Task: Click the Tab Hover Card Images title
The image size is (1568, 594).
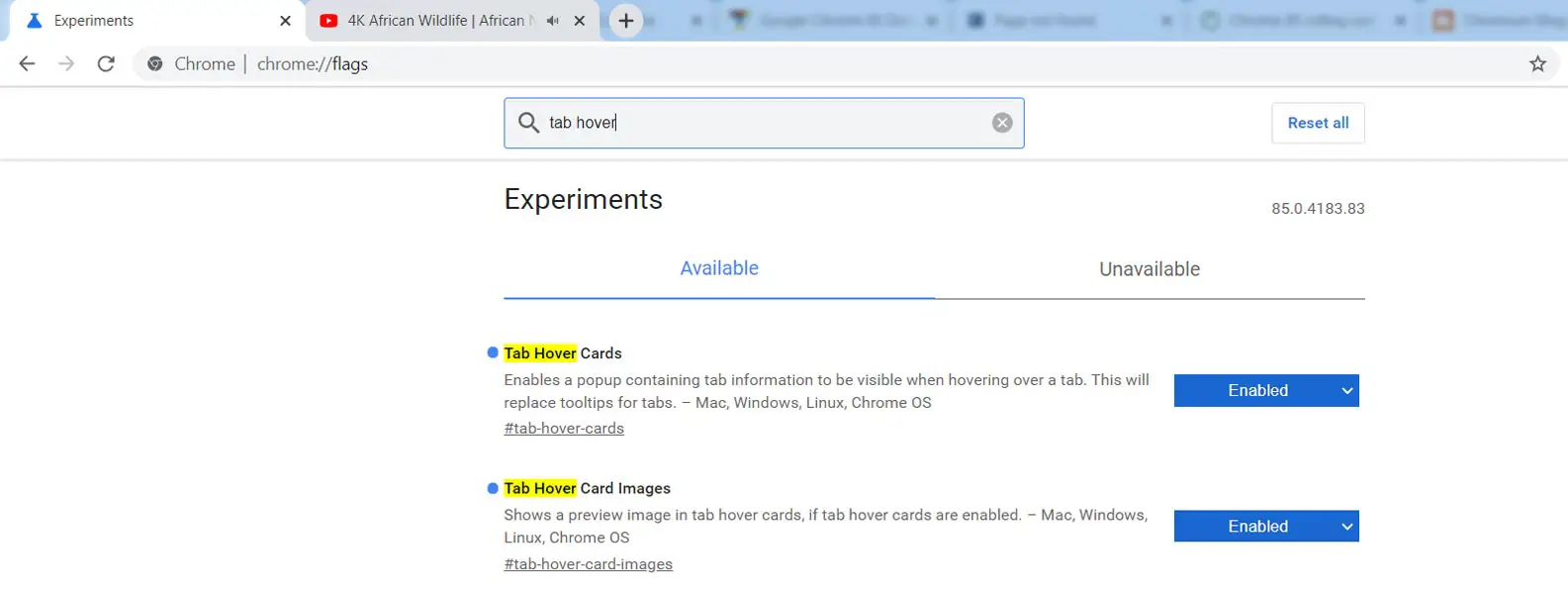Action: click(588, 488)
